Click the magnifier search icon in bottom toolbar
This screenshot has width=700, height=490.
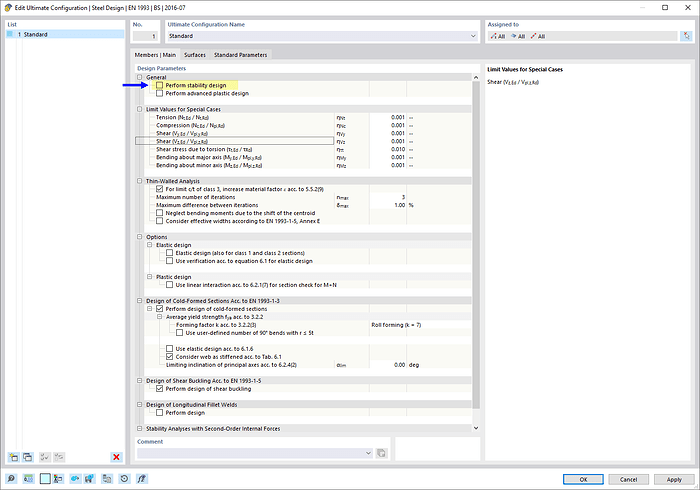pyautogui.click(x=11, y=479)
